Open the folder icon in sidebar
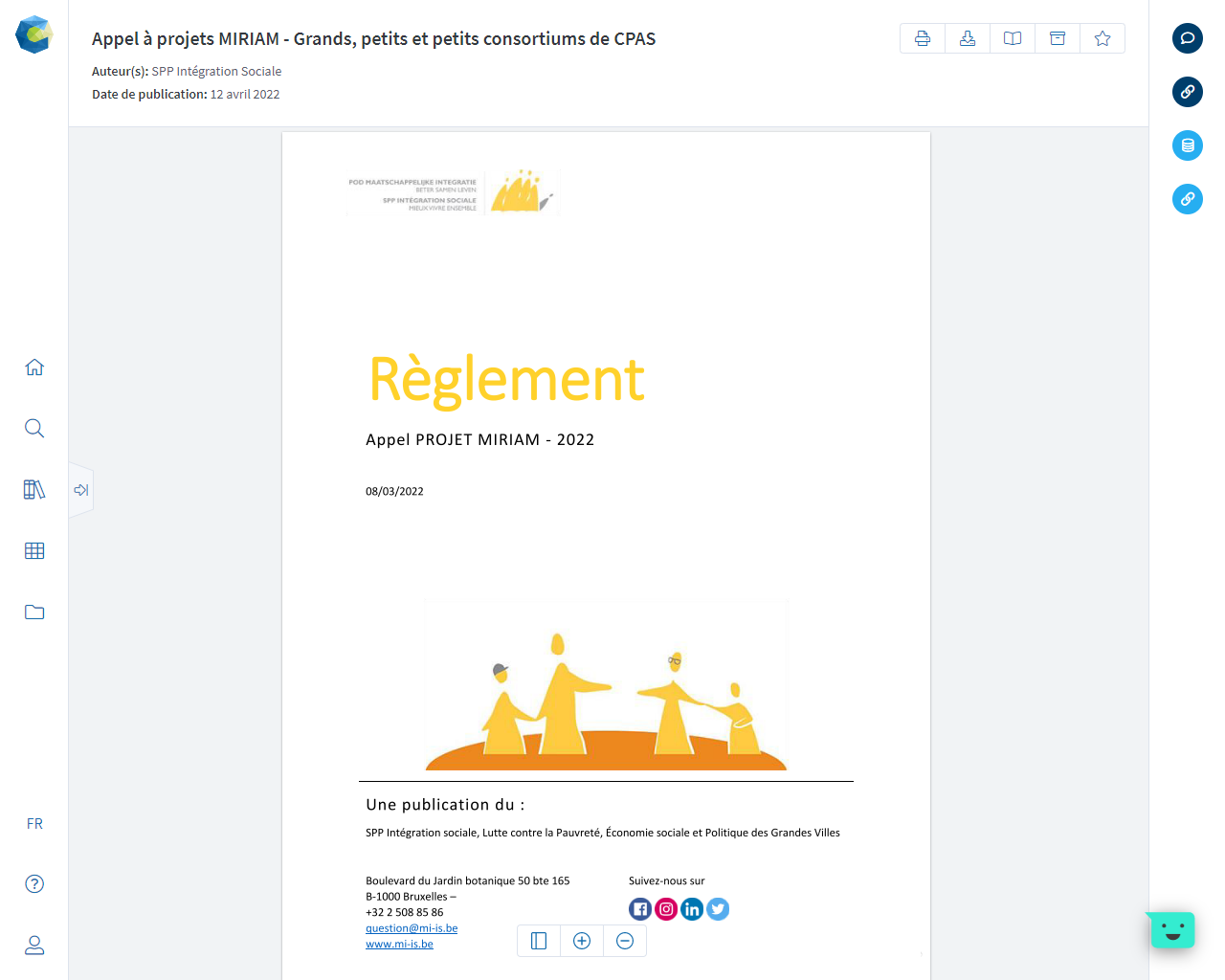This screenshot has width=1225, height=980. tap(34, 612)
